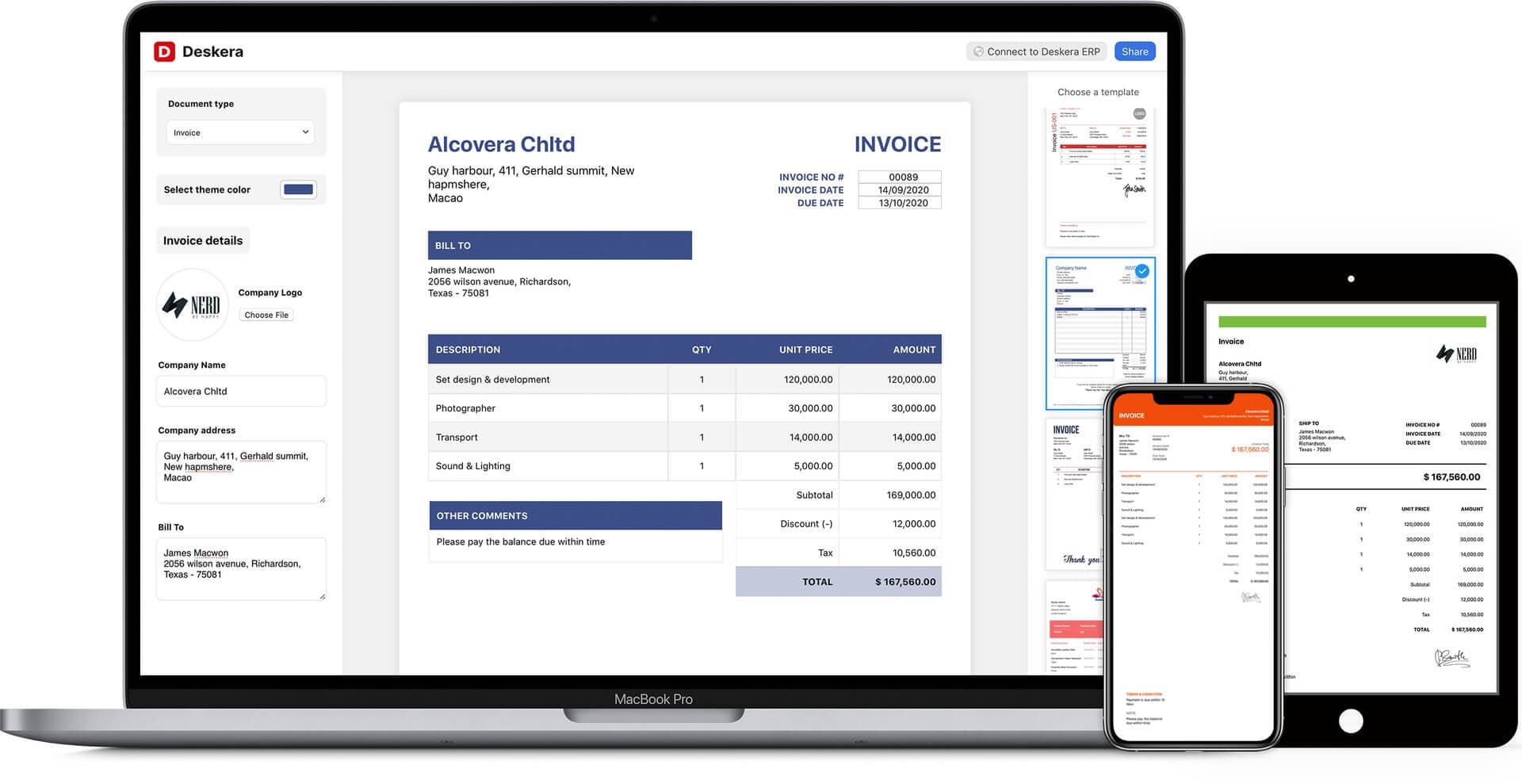
Task: Focus the Company Name input field
Action: (x=241, y=392)
